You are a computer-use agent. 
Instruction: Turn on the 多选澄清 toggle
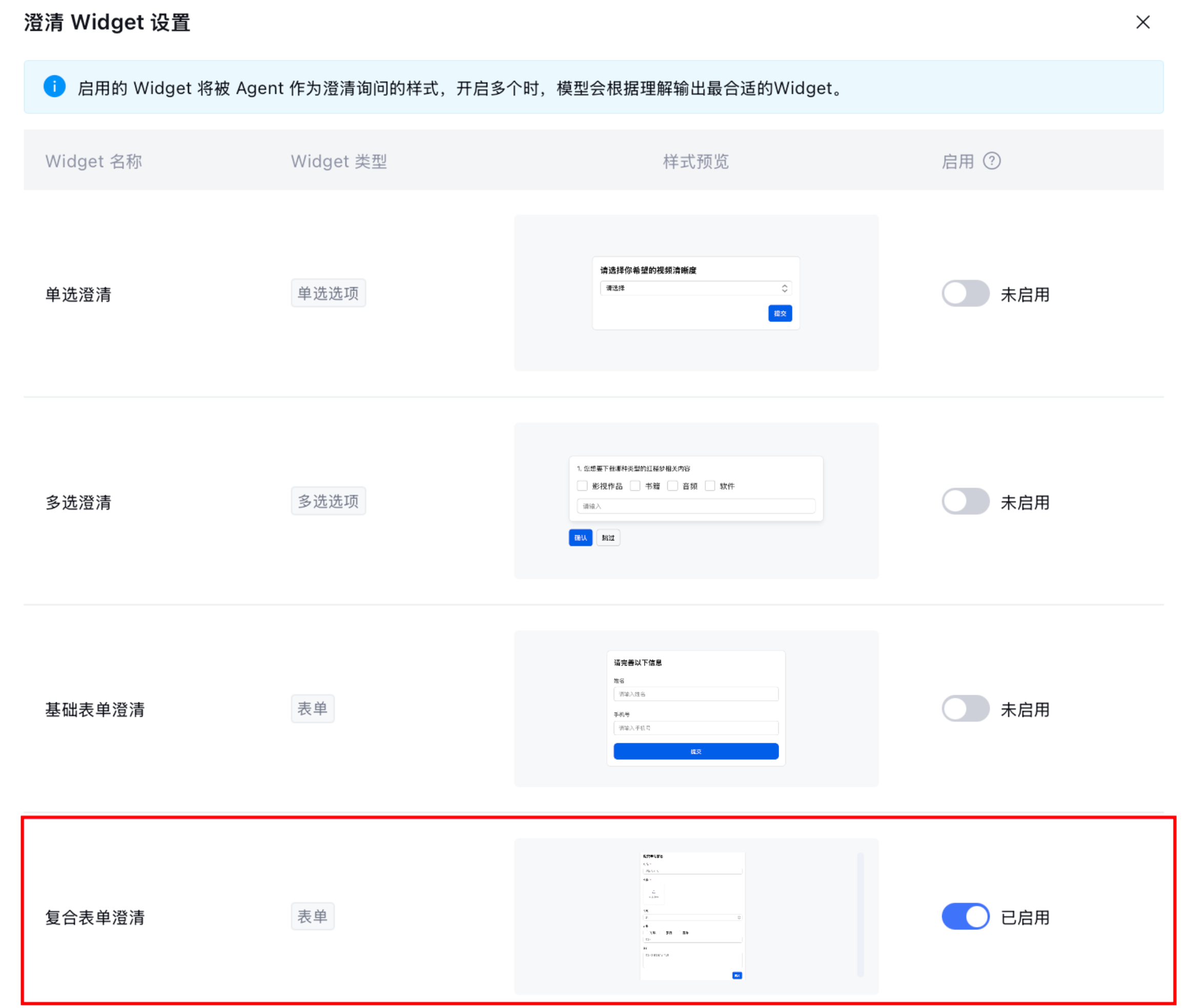coord(965,502)
